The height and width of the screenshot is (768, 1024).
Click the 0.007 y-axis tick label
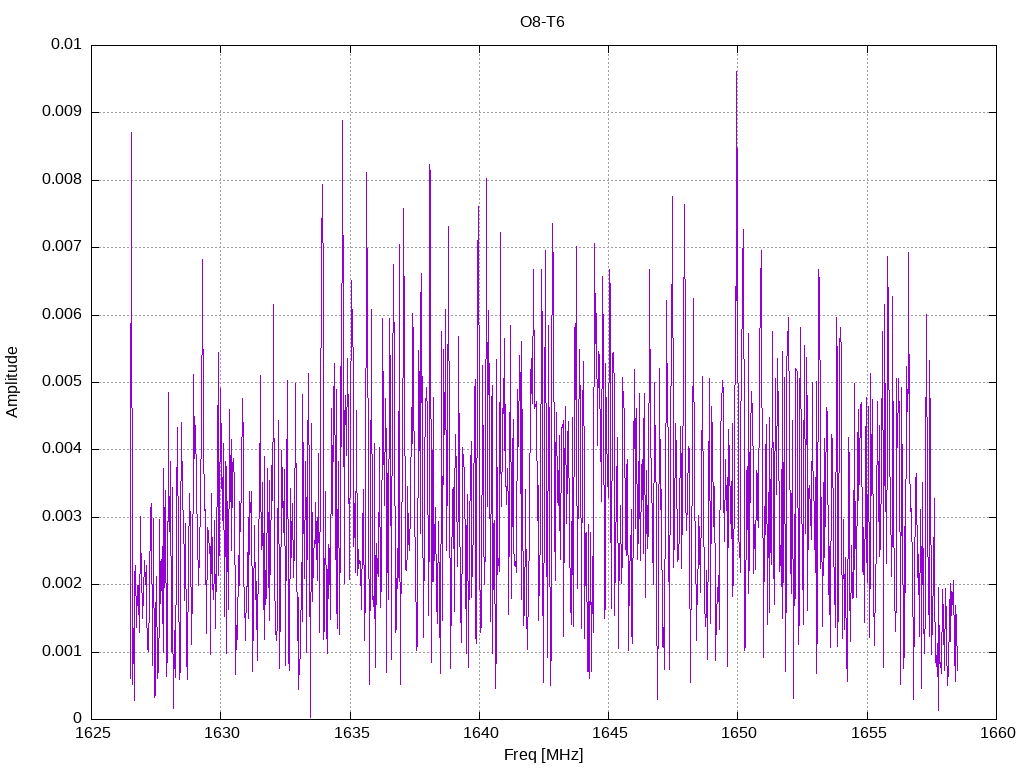[61, 246]
